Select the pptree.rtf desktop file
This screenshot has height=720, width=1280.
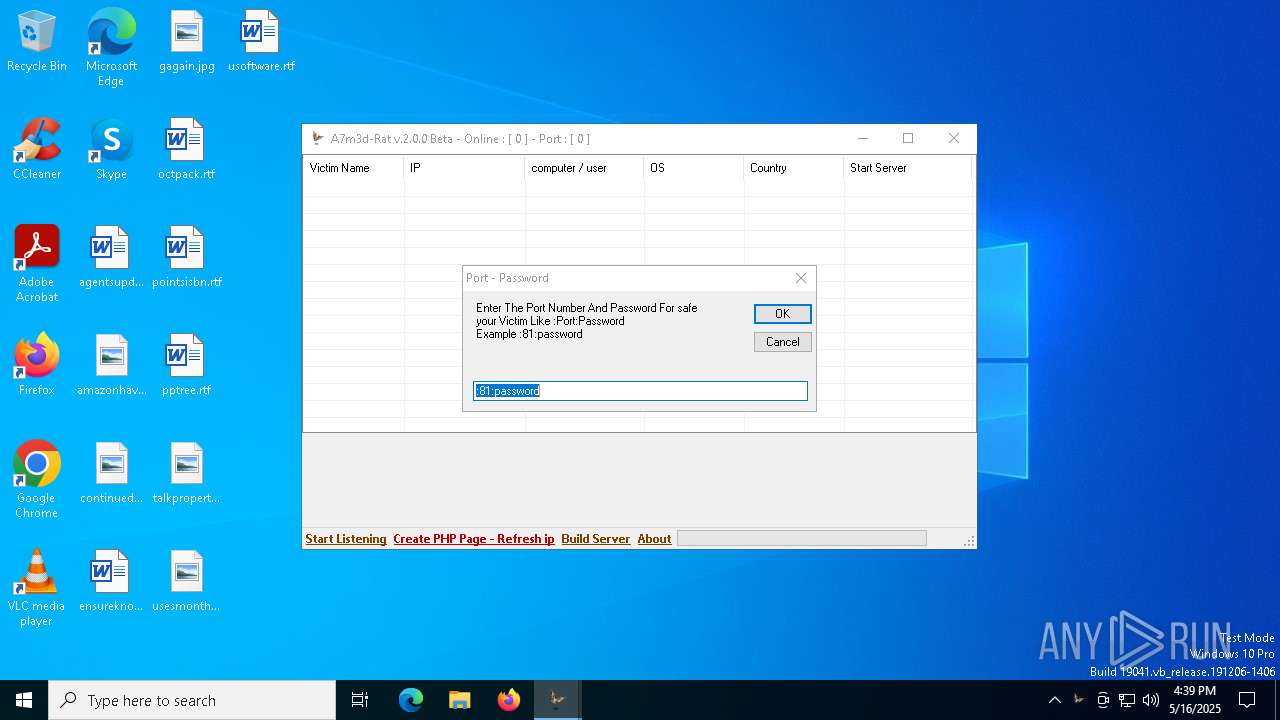187,366
